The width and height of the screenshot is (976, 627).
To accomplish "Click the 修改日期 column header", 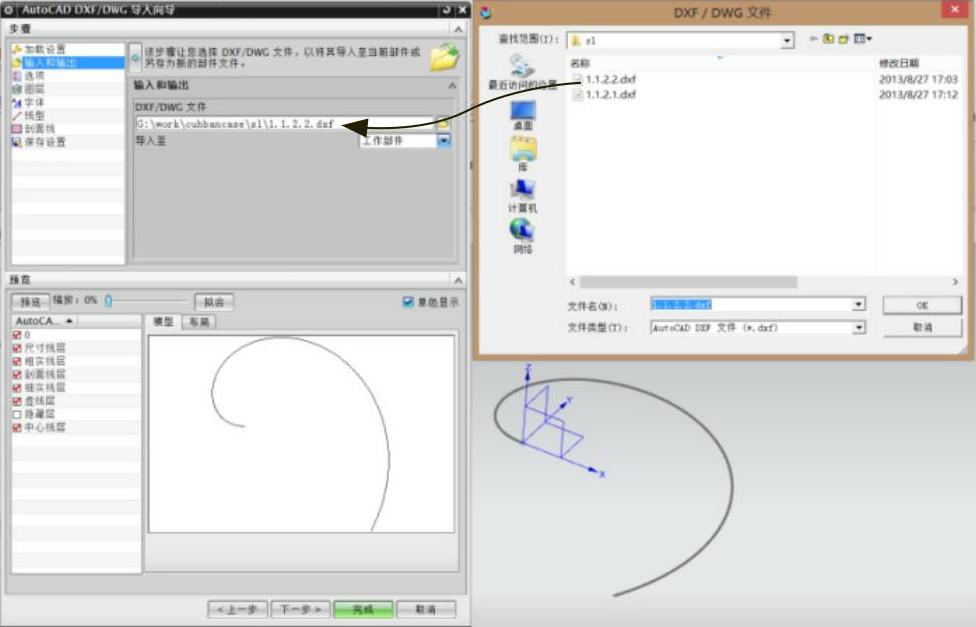I will tap(898, 63).
